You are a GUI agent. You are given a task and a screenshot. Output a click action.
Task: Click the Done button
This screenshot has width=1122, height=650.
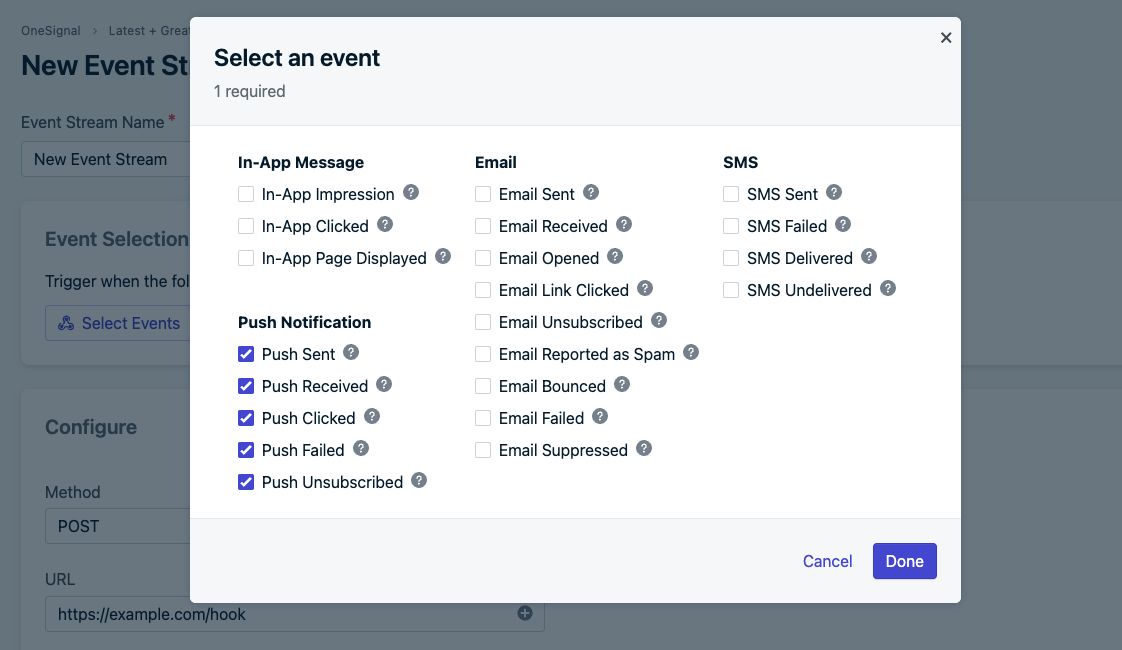(904, 561)
